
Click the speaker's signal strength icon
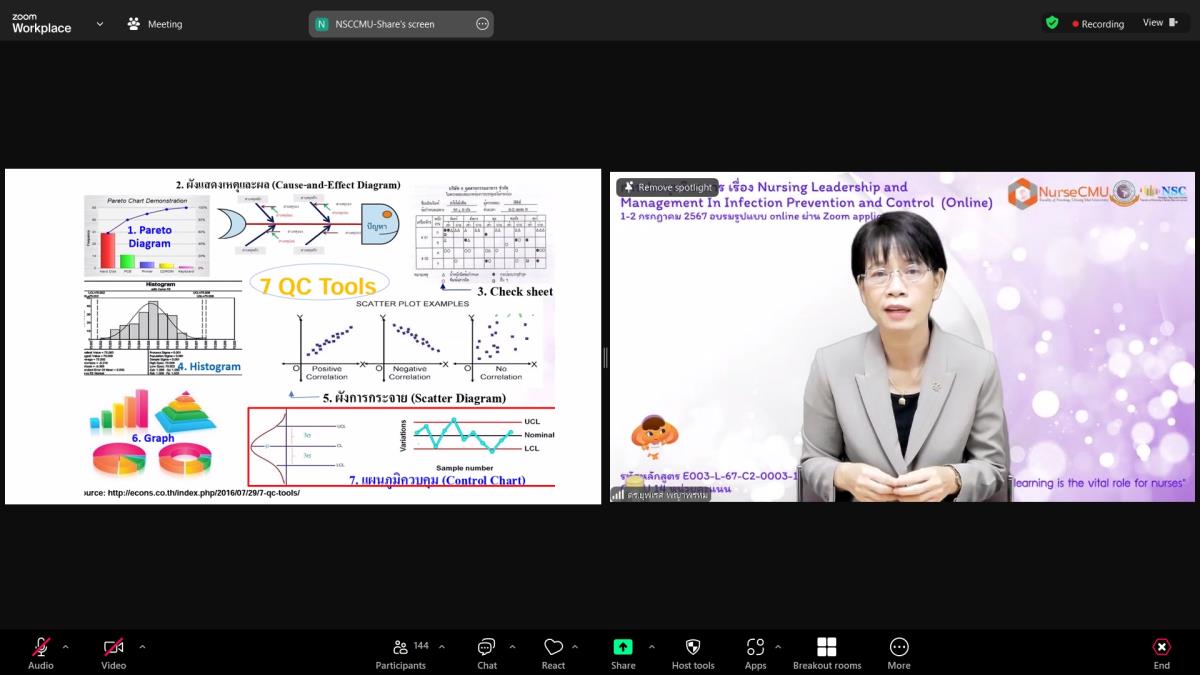pyautogui.click(x=618, y=494)
